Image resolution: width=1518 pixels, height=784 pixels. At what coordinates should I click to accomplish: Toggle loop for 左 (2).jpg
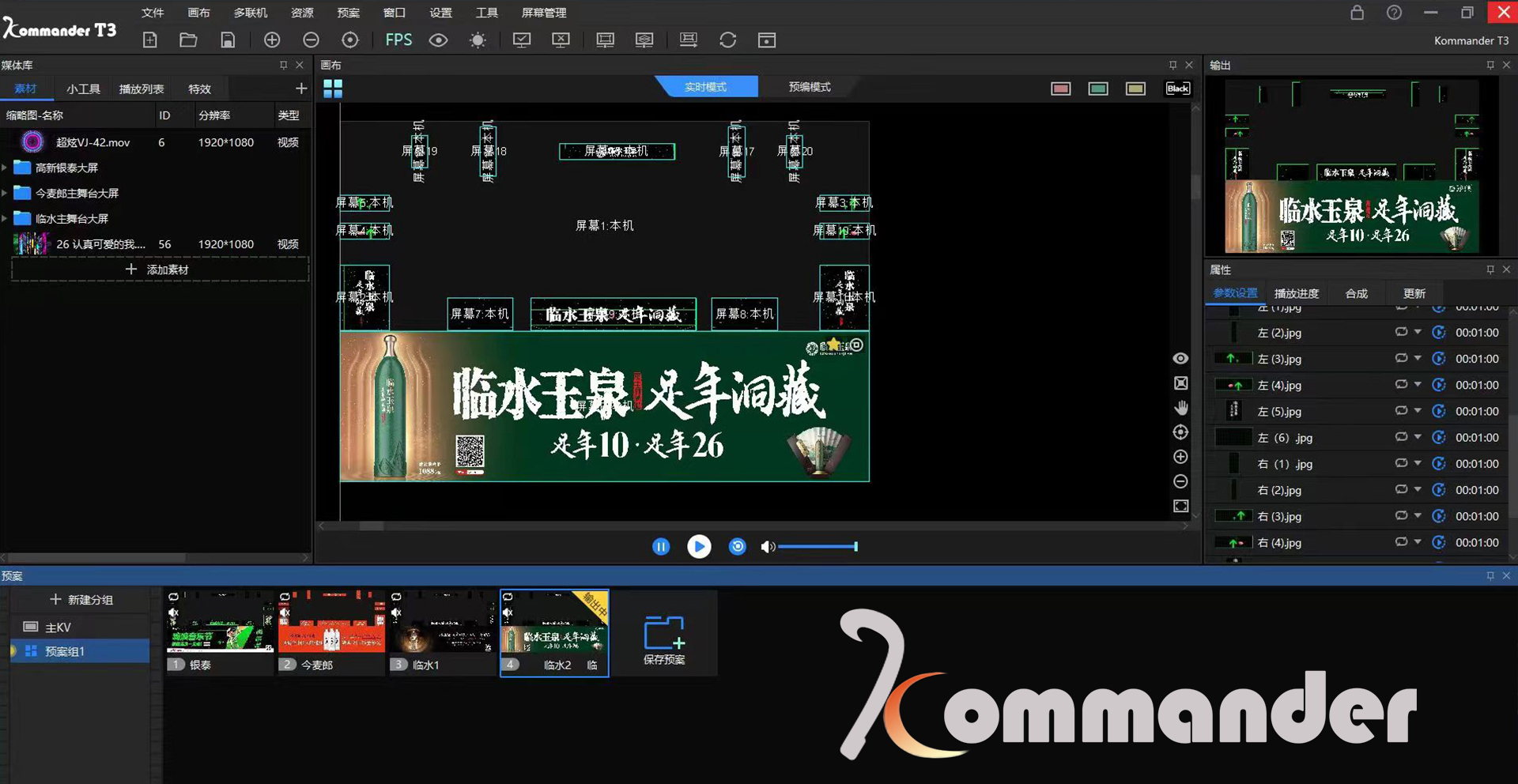click(x=1401, y=332)
